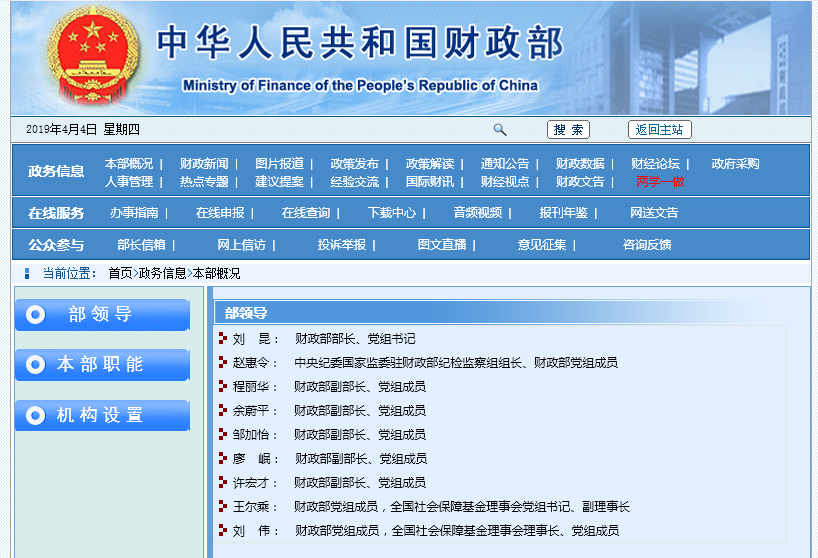
Task: Go to 下载中心
Action: point(392,213)
